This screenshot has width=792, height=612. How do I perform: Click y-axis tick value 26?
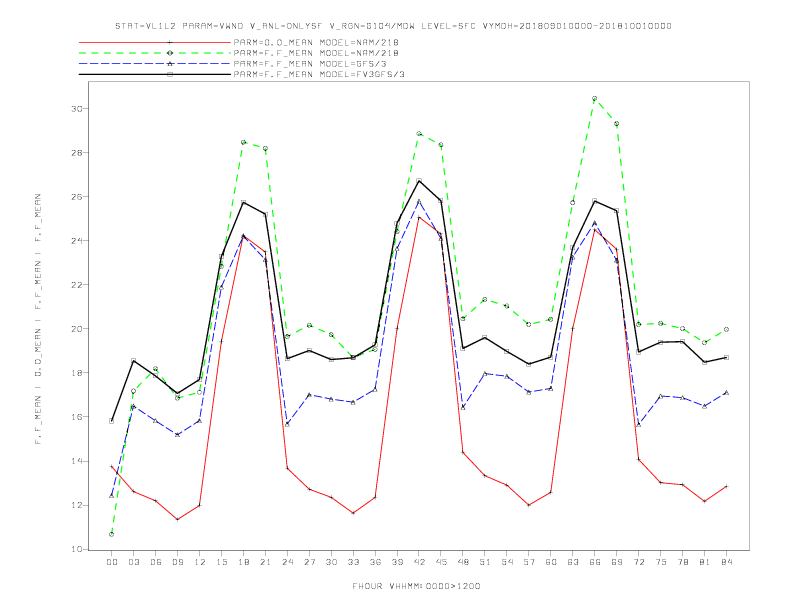click(x=78, y=196)
